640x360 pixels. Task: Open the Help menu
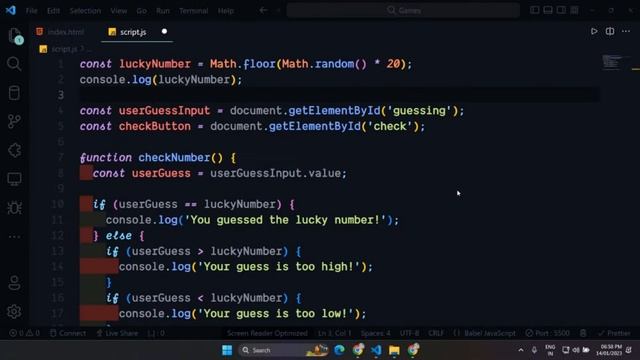(225, 11)
